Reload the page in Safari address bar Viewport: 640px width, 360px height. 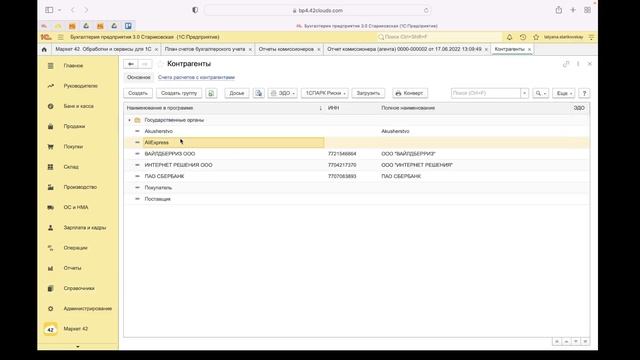[x=426, y=11]
